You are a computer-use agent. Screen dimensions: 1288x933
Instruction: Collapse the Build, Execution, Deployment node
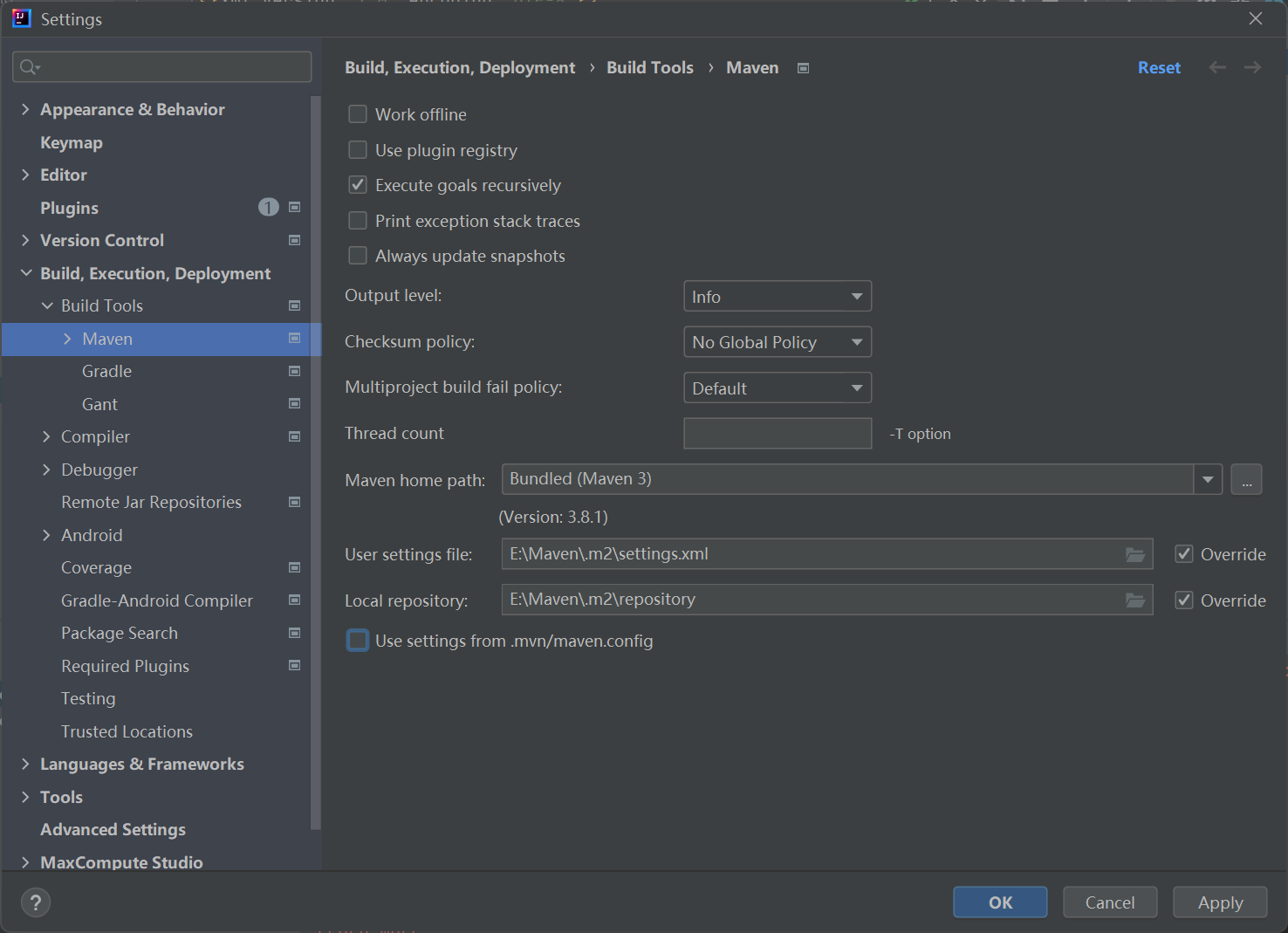(25, 273)
